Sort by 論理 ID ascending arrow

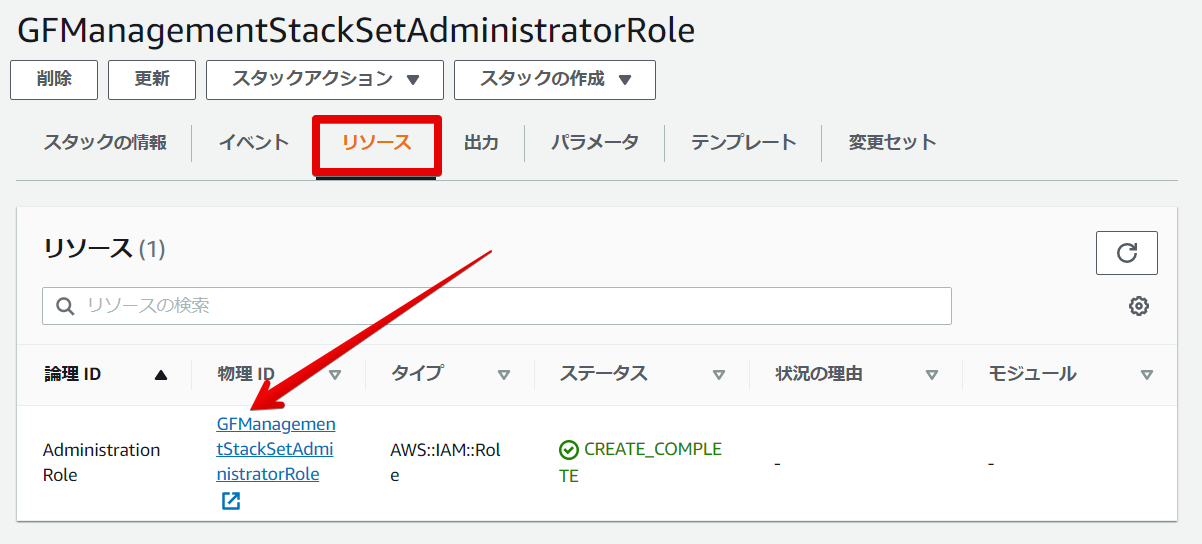point(161,375)
